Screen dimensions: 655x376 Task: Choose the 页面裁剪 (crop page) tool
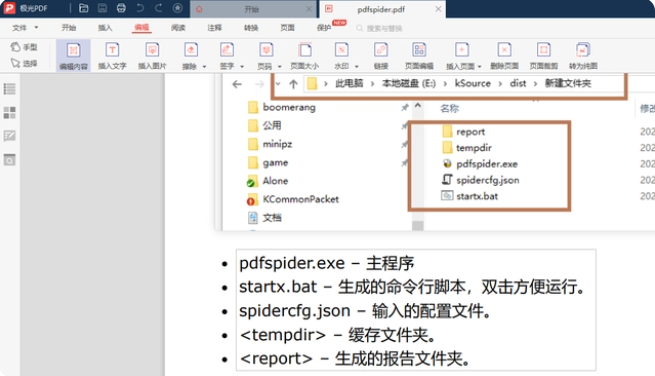[x=543, y=56]
